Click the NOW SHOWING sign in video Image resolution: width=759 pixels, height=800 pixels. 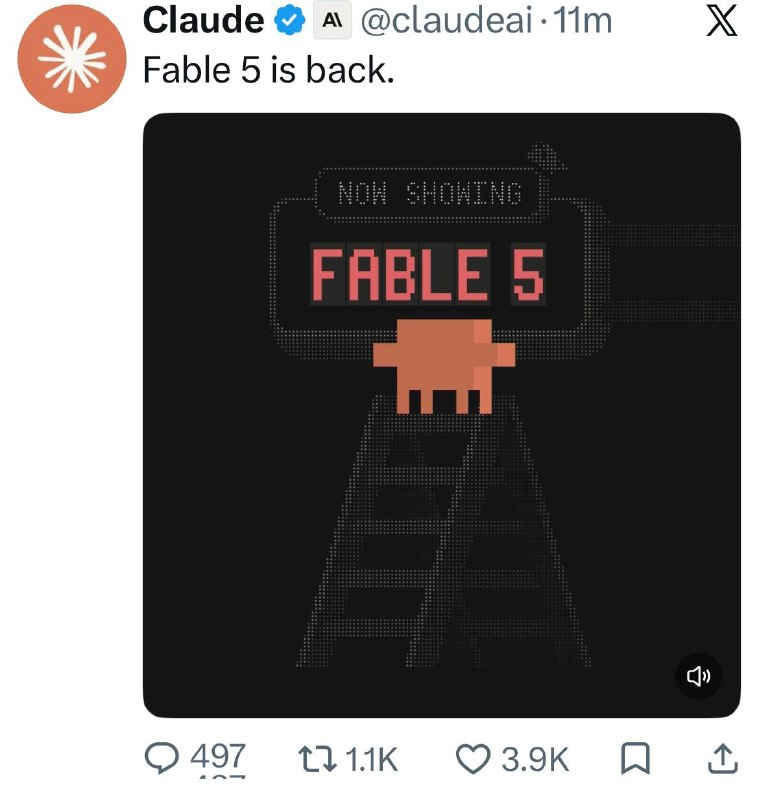(429, 193)
